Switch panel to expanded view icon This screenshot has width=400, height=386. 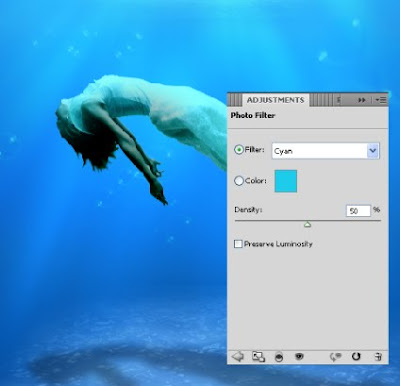(x=258, y=357)
